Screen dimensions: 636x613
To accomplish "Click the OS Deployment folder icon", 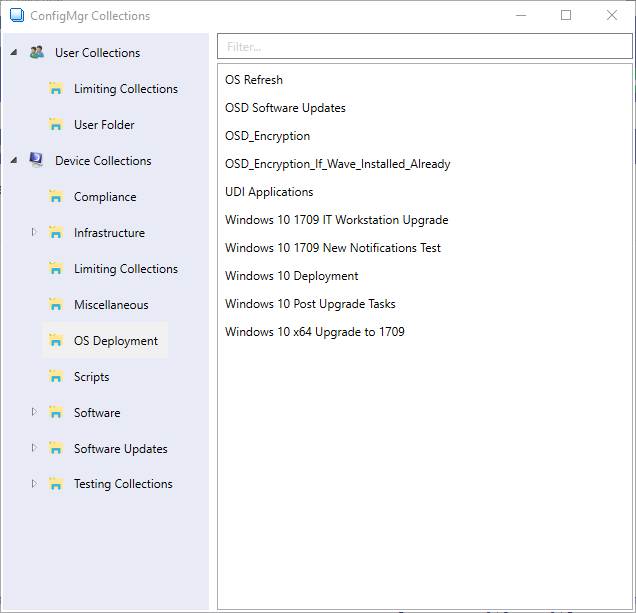I will pyautogui.click(x=56, y=341).
